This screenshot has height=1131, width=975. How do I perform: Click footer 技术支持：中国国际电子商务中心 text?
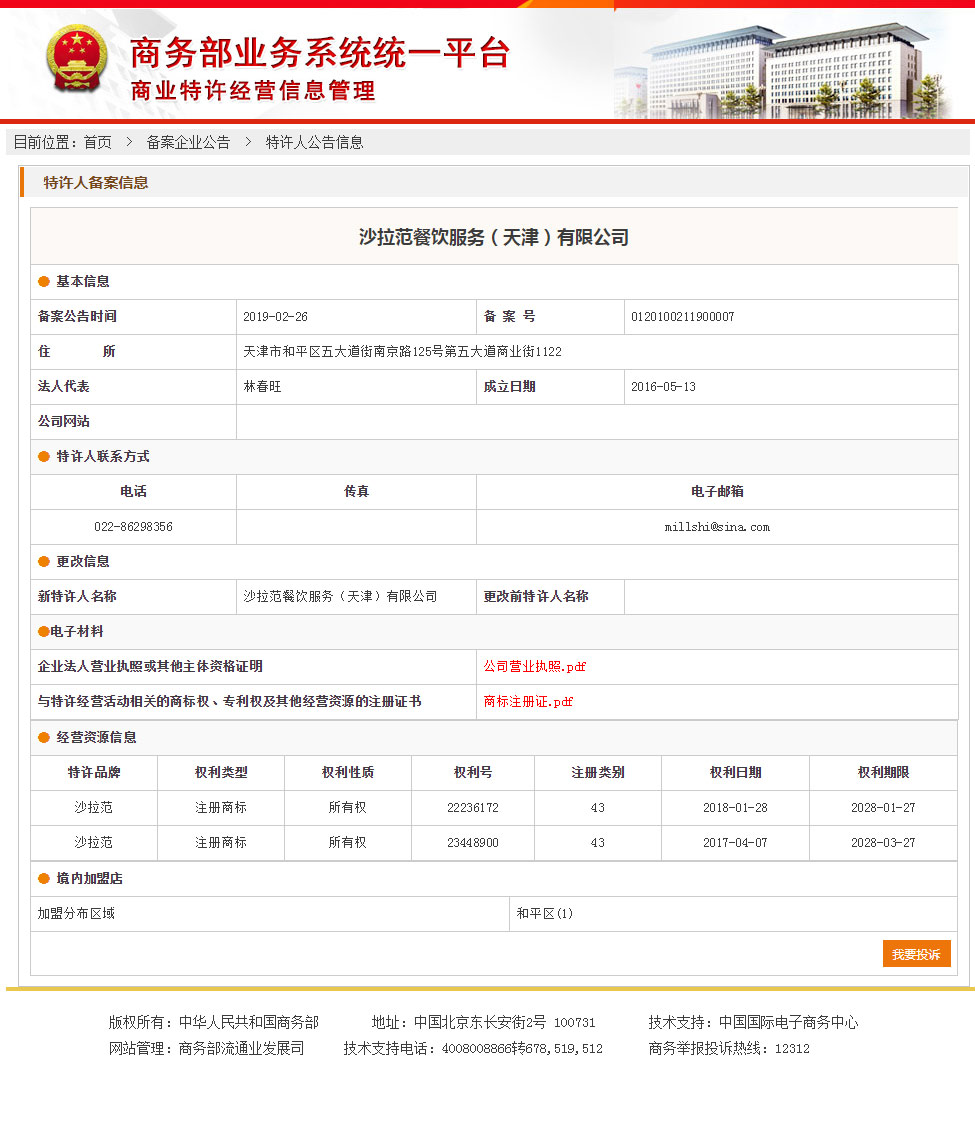(x=753, y=1022)
